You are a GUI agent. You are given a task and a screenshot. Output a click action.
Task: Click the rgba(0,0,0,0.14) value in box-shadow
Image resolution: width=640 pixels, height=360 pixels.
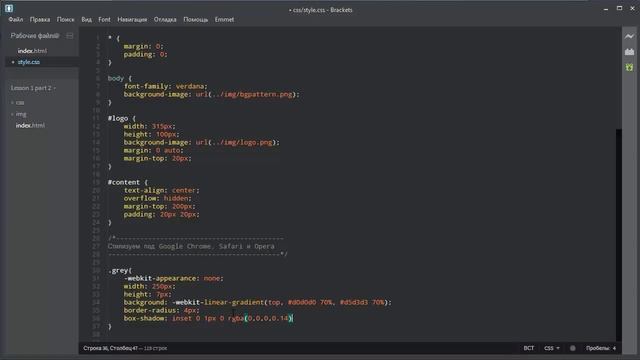[x=260, y=318]
